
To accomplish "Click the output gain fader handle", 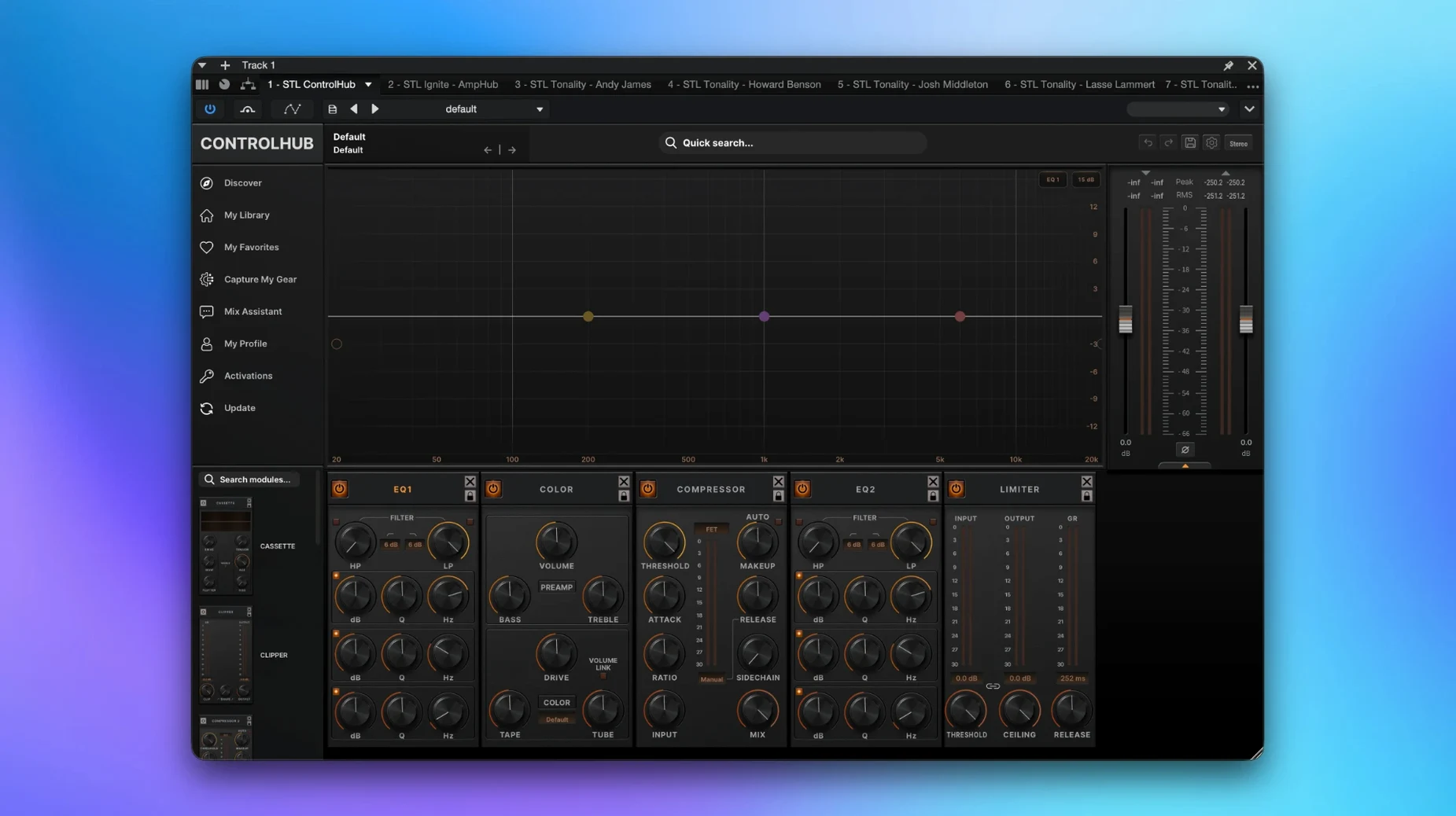I will pyautogui.click(x=1246, y=318).
